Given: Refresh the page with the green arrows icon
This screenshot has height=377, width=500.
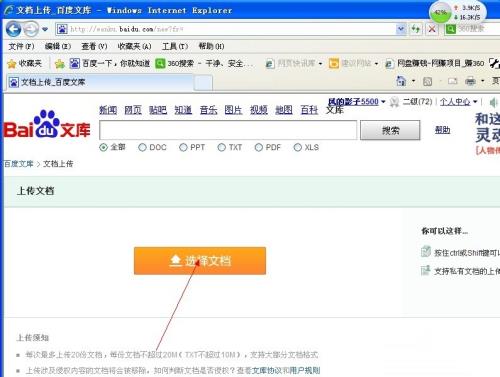Looking at the screenshot, I should (416, 29).
